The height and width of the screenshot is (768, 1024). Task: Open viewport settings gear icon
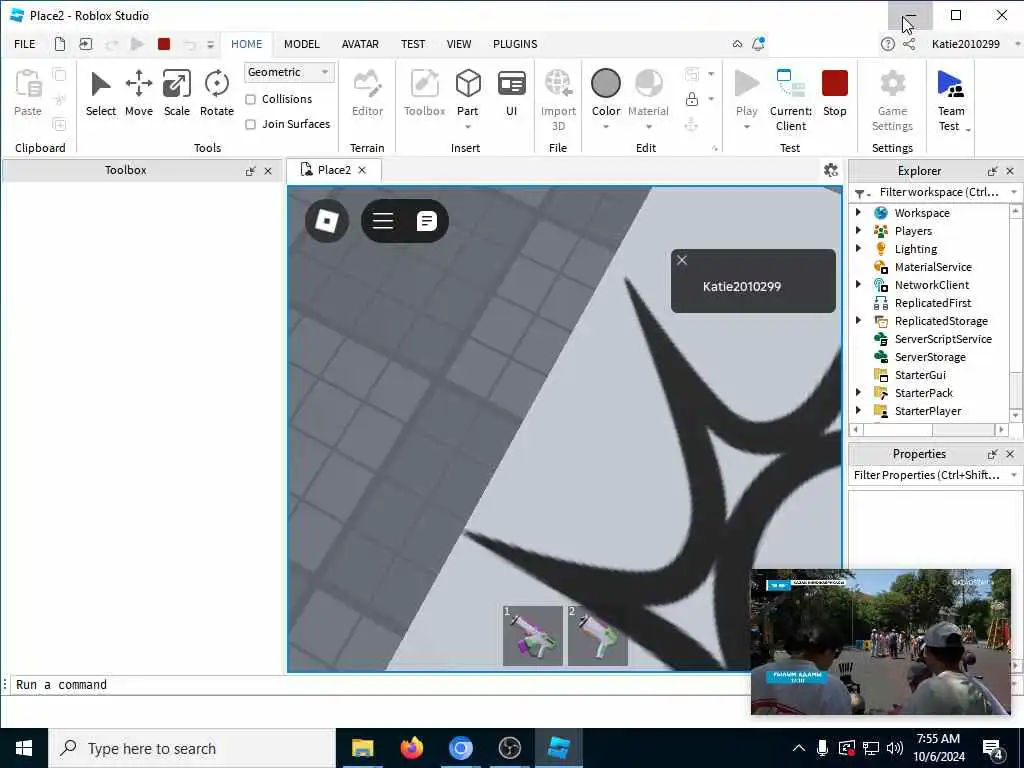tap(831, 170)
